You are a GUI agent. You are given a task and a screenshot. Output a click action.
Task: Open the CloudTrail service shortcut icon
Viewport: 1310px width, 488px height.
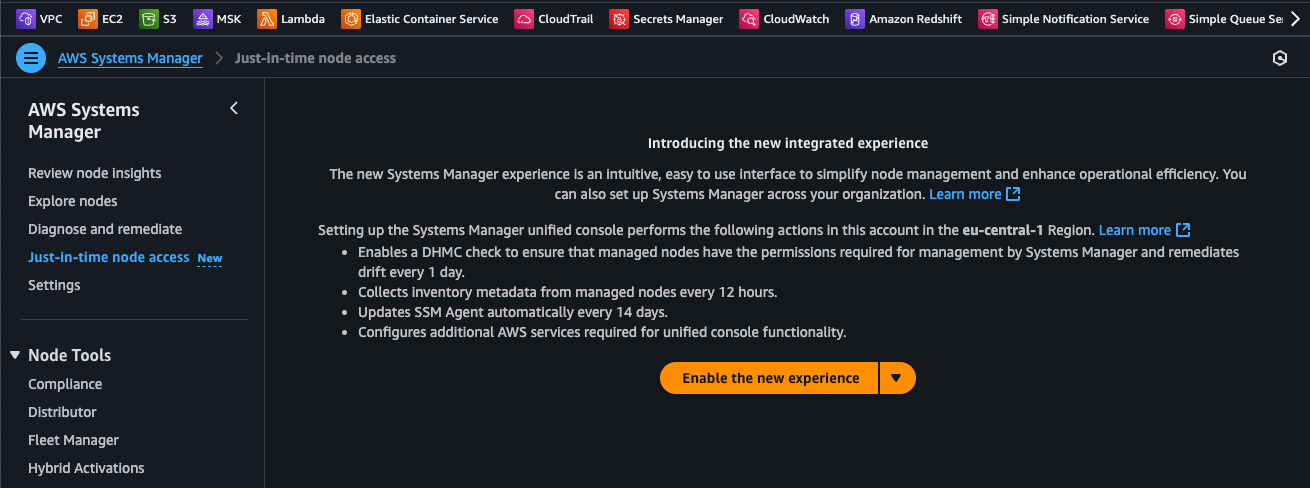[524, 19]
